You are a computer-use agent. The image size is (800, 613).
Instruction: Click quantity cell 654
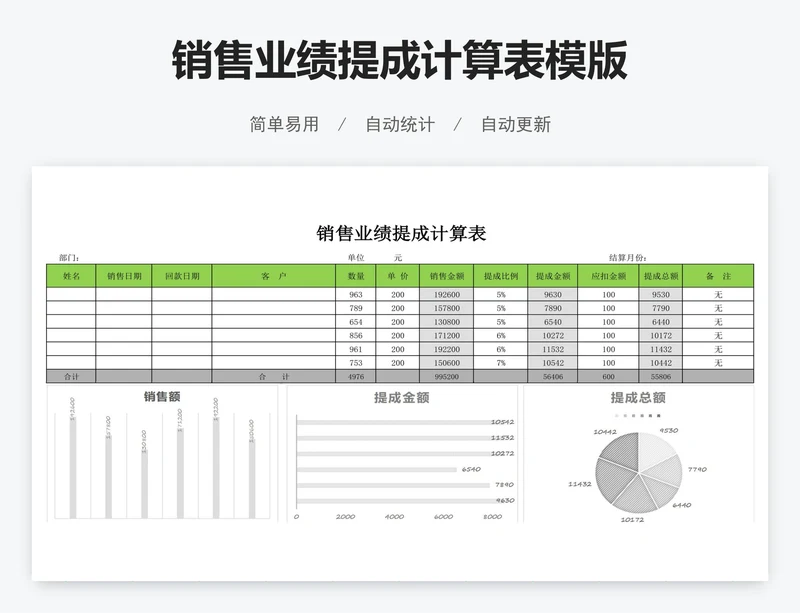point(356,322)
